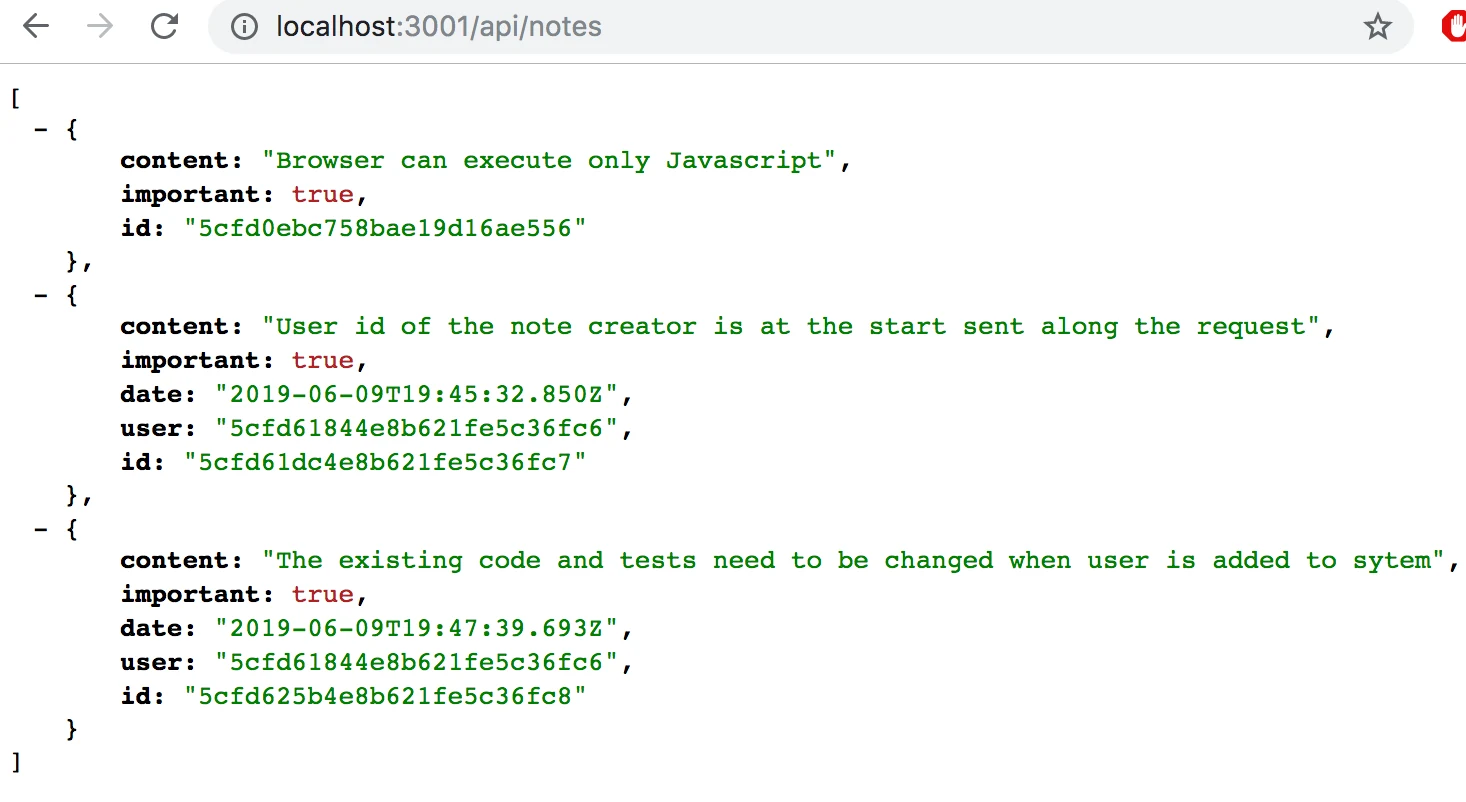This screenshot has width=1466, height=802.
Task: Click the date value "2019-06-09T19:47:39.693Z"
Action: pyautogui.click(x=416, y=629)
